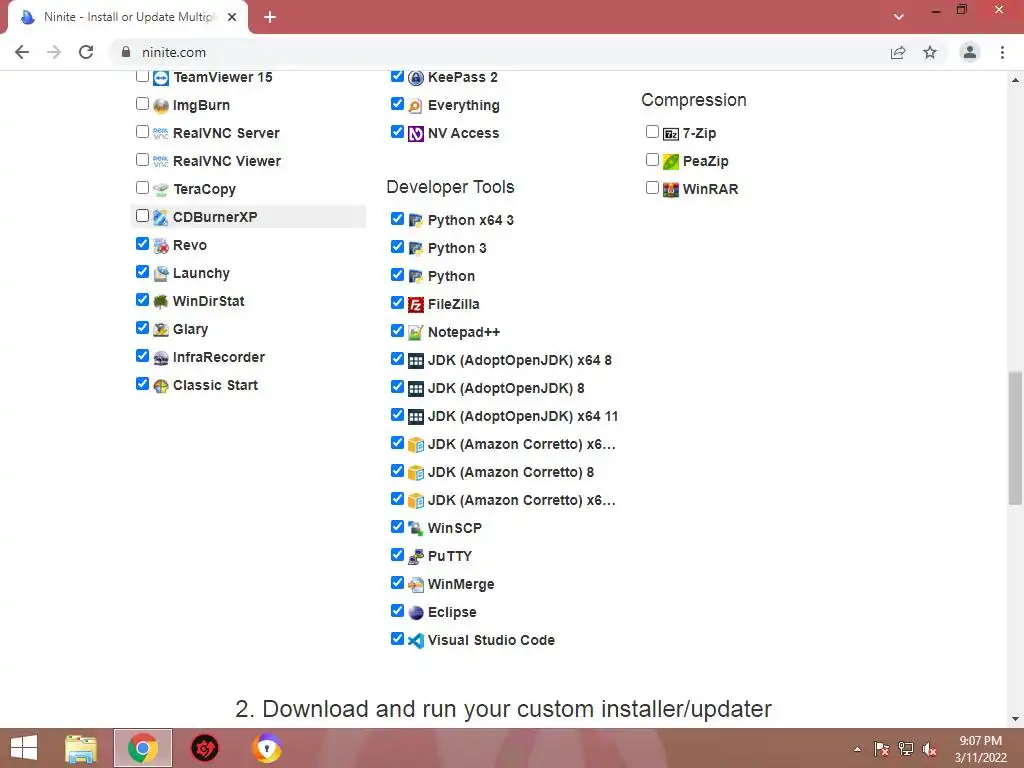The image size is (1024, 768).
Task: Click the JDK (AdoptOpenJDK) x64 11 label
Action: pyautogui.click(x=523, y=416)
